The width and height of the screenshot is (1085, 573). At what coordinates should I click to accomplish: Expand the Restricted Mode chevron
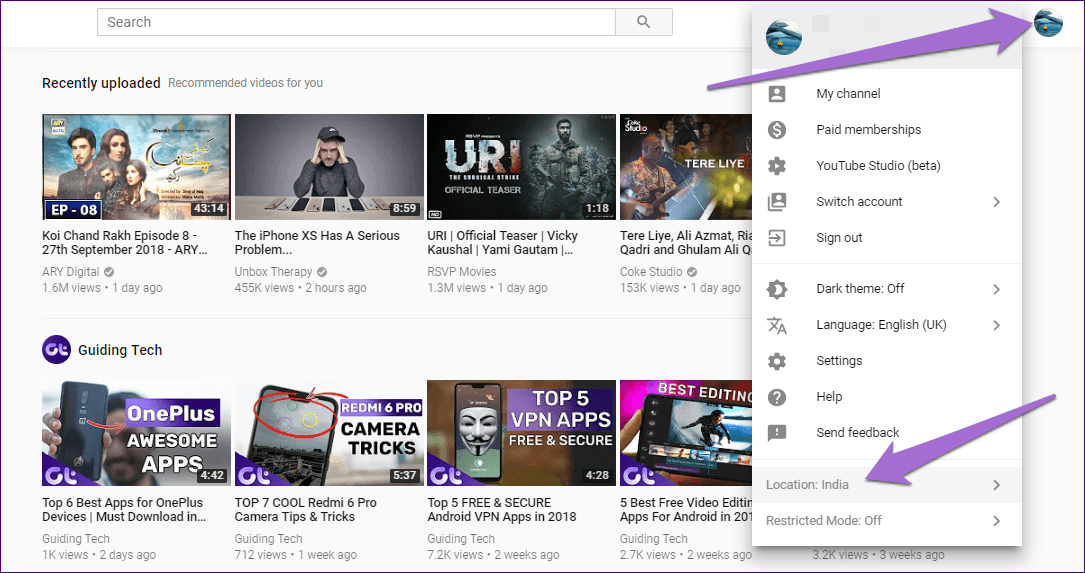[996, 520]
